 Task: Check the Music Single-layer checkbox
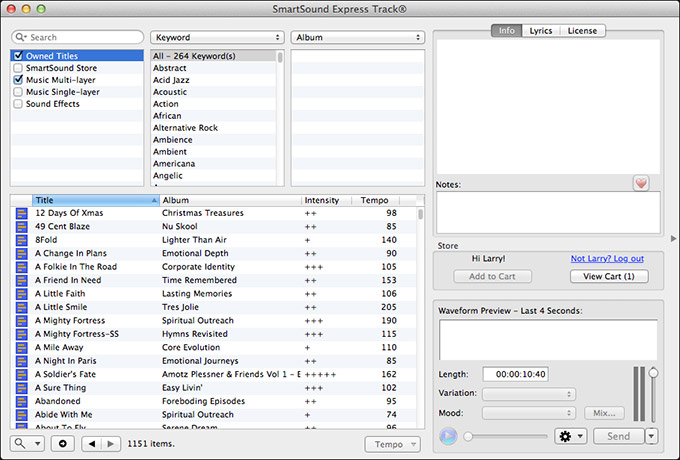click(x=18, y=92)
